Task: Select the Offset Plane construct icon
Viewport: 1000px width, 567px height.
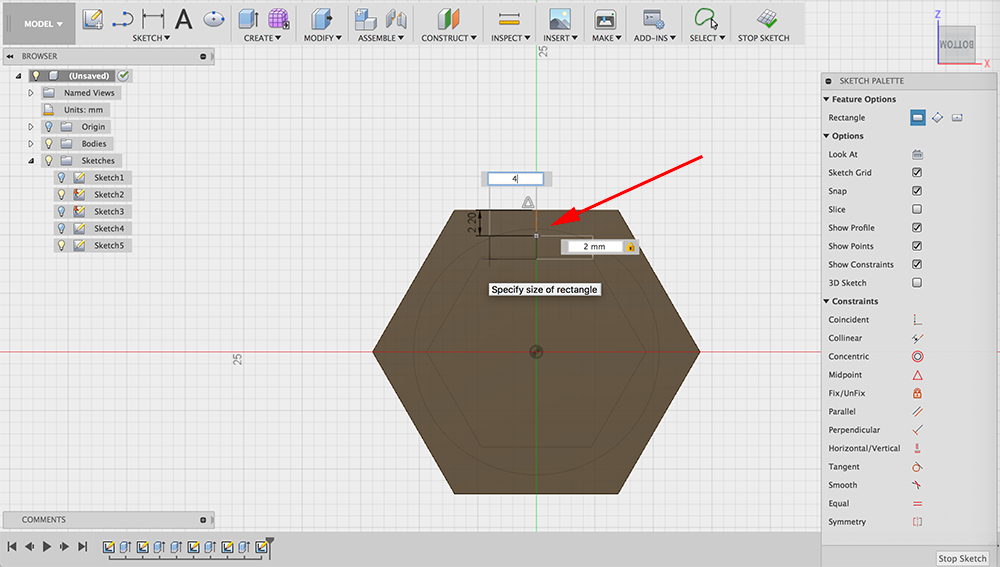Action: coord(449,19)
